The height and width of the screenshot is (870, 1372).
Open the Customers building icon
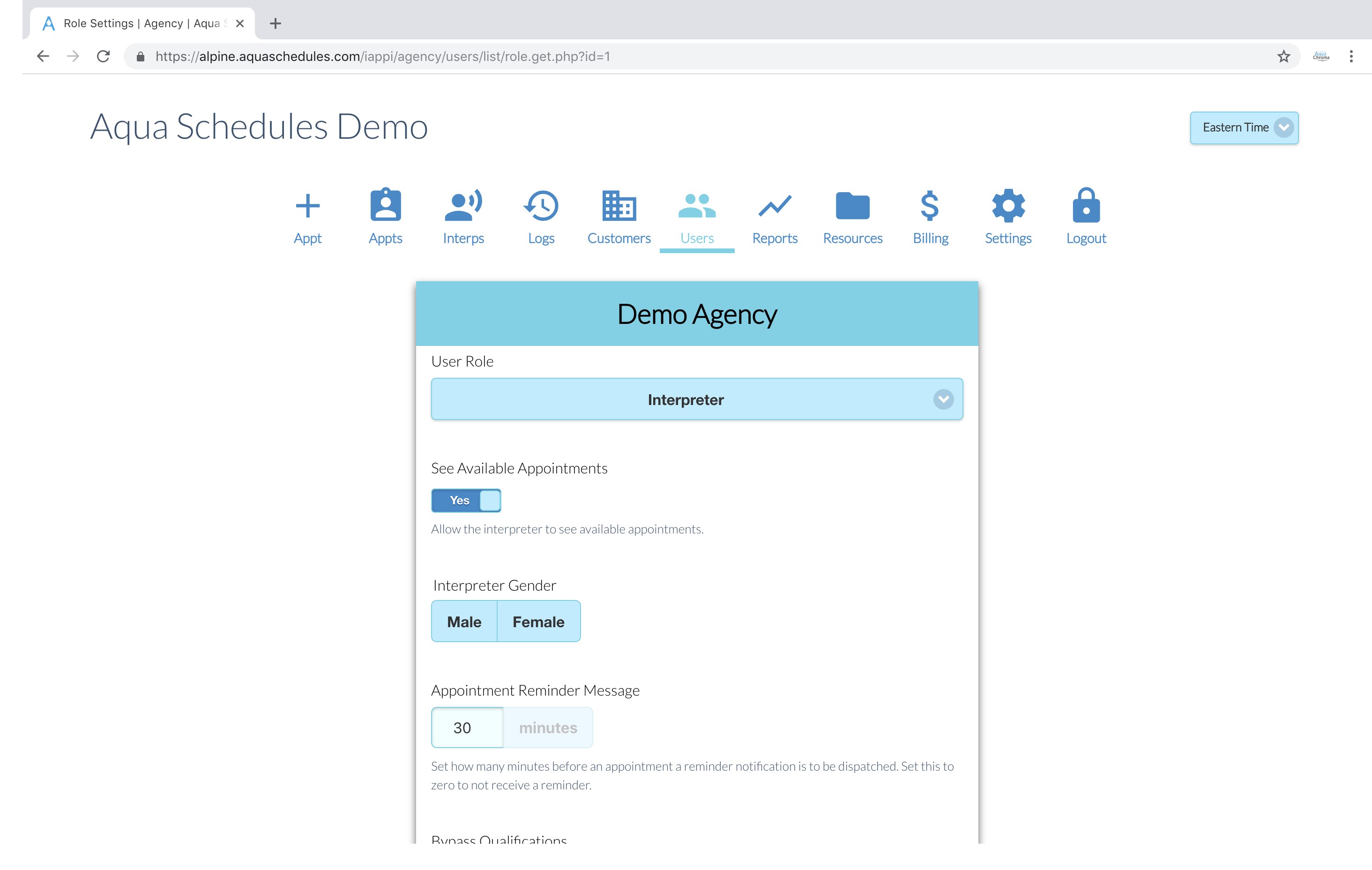coord(619,205)
